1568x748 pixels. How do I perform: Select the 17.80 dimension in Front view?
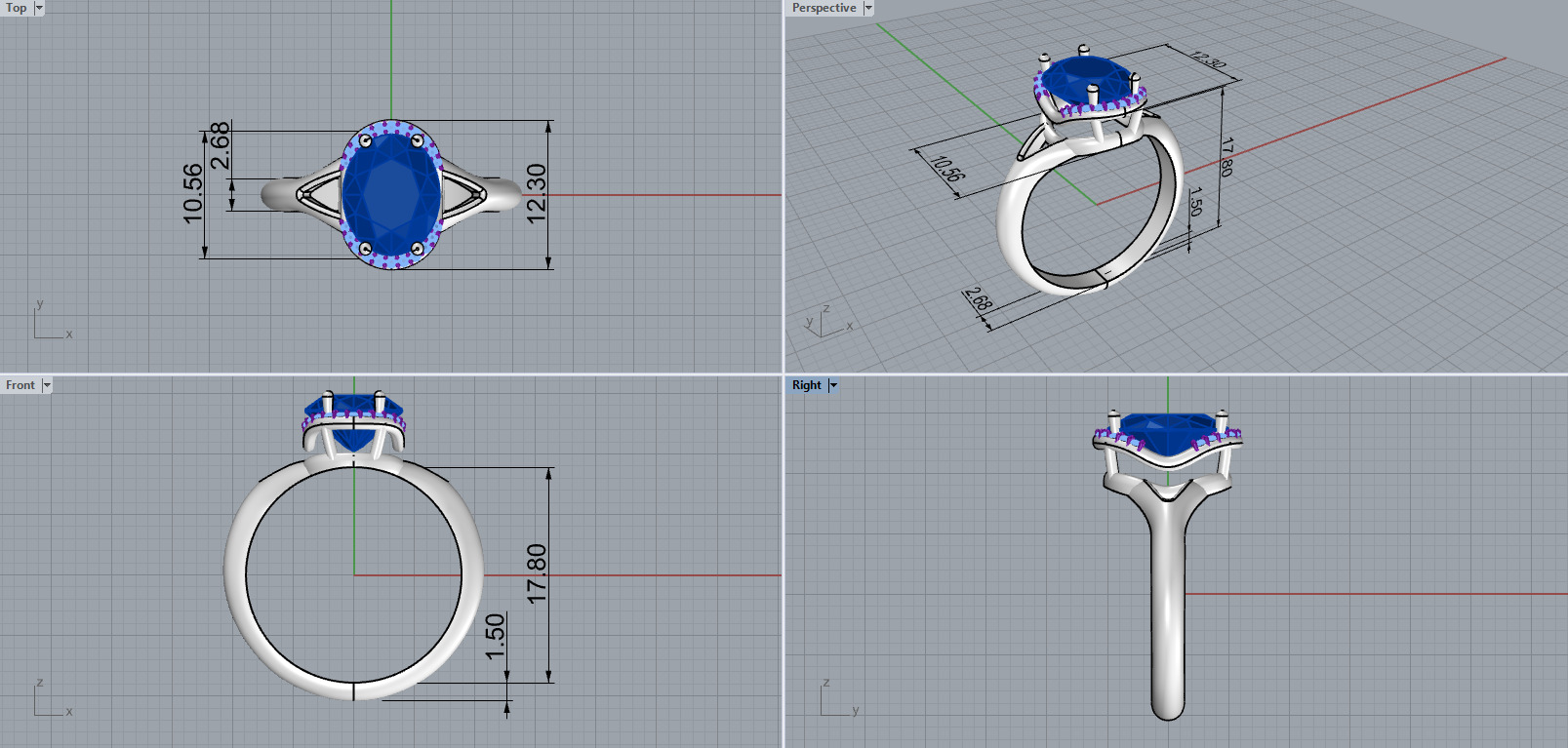tap(537, 573)
